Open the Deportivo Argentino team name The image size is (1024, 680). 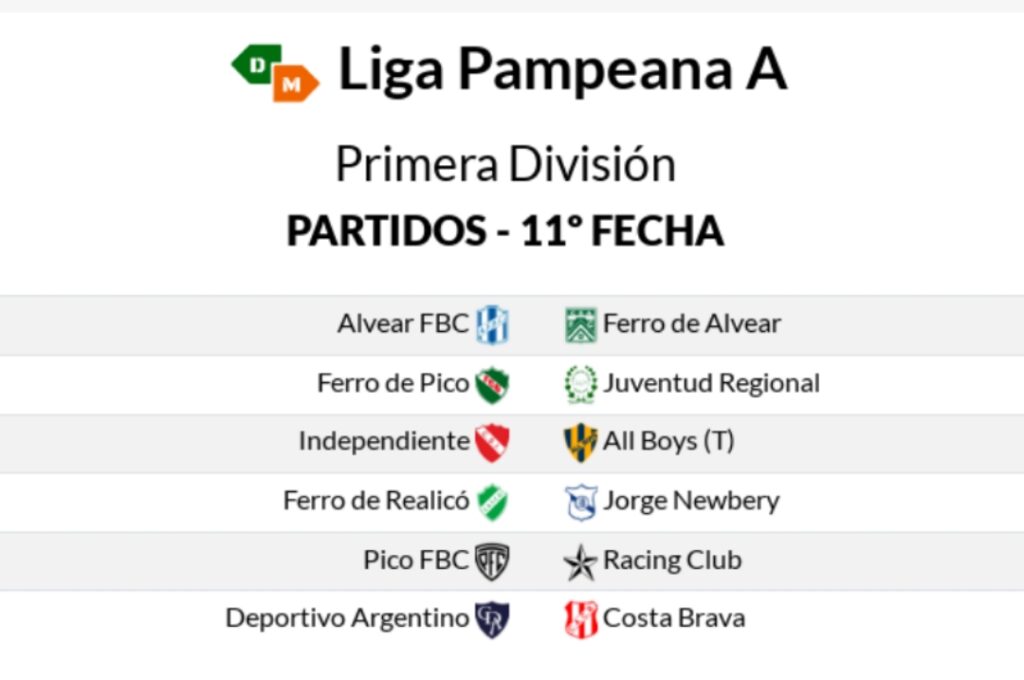tap(347, 618)
